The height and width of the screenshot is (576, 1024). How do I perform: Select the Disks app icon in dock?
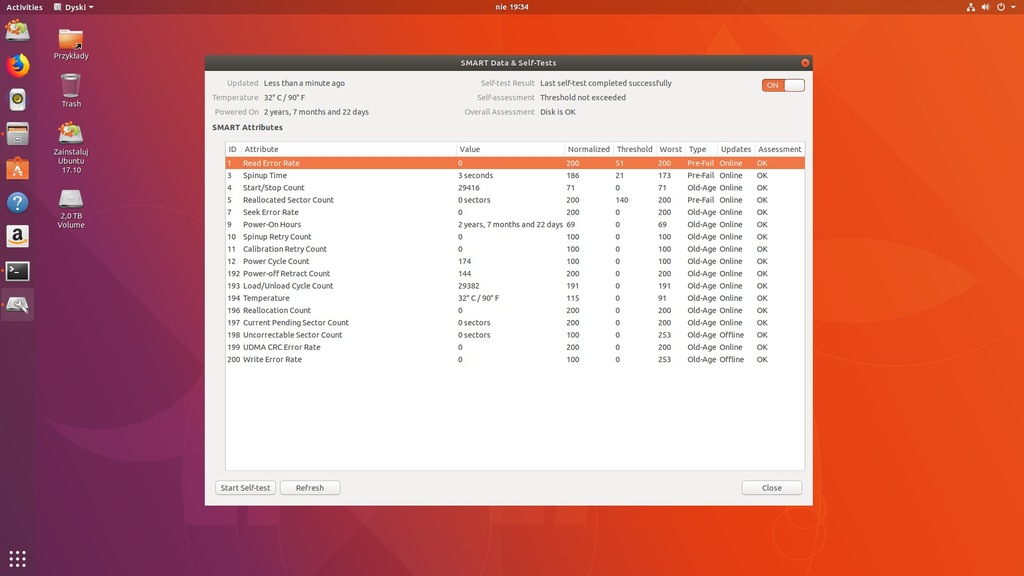point(18,305)
